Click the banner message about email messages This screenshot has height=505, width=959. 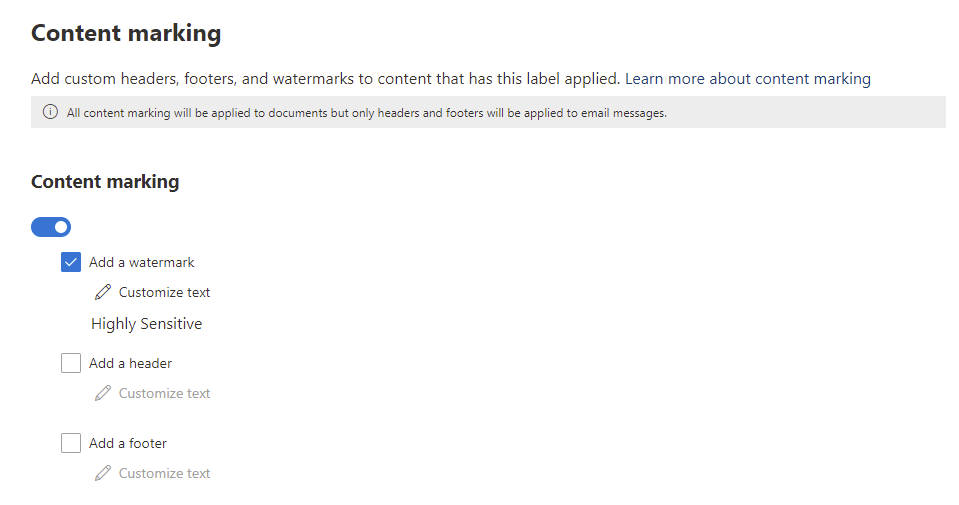(366, 113)
